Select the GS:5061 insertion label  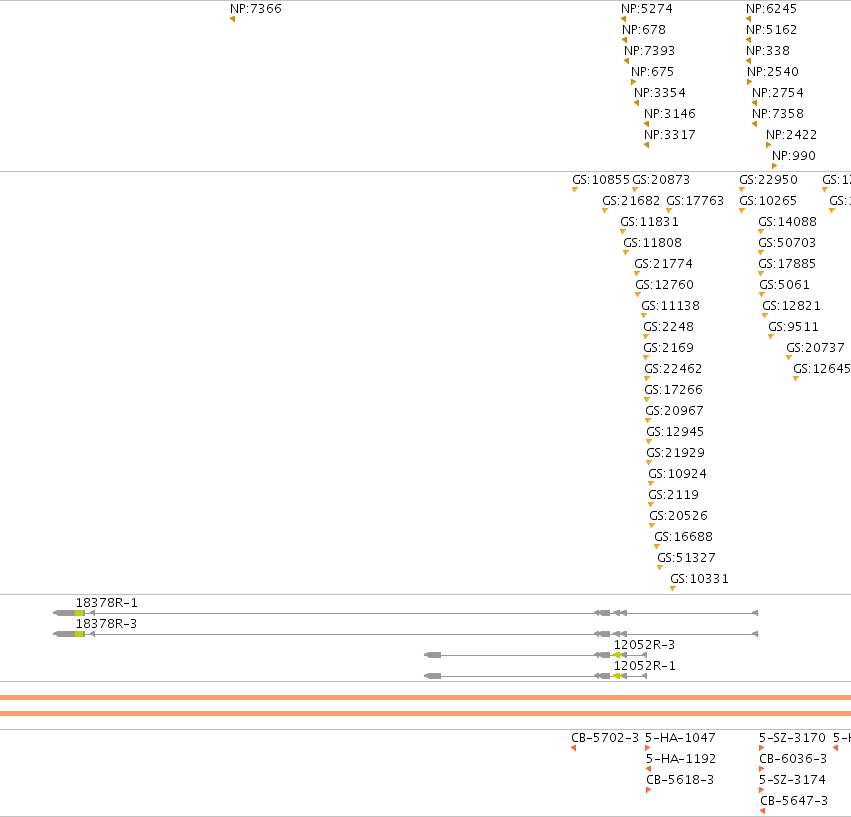click(x=784, y=285)
